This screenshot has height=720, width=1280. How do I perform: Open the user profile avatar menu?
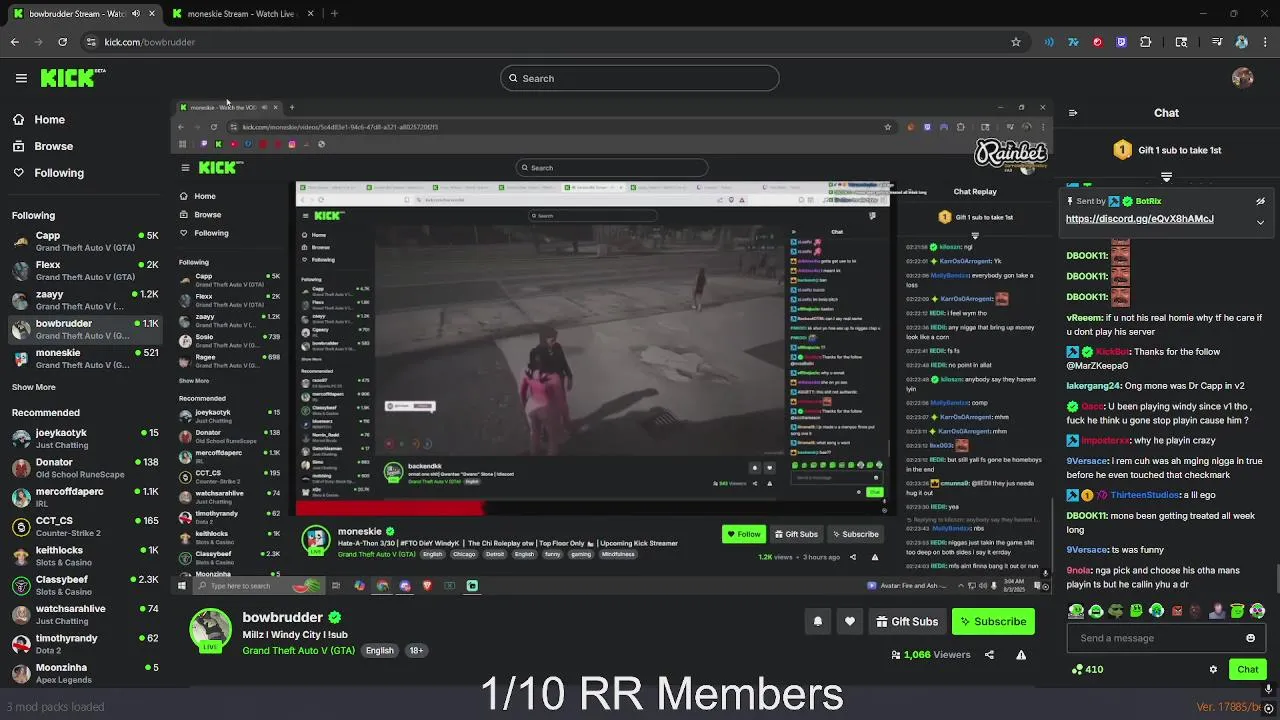pyautogui.click(x=1243, y=78)
